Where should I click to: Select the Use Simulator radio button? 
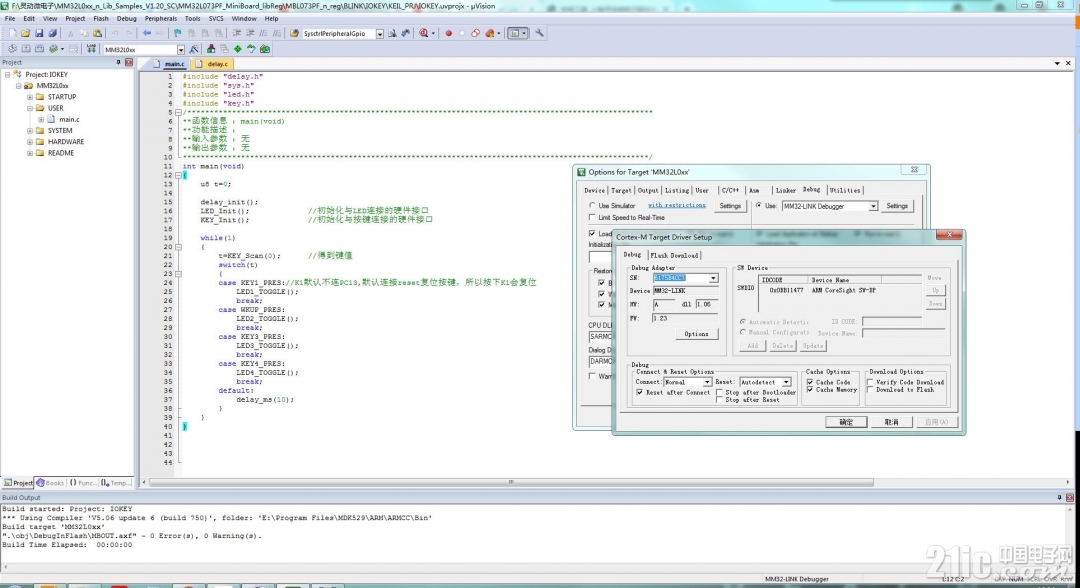[592, 205]
